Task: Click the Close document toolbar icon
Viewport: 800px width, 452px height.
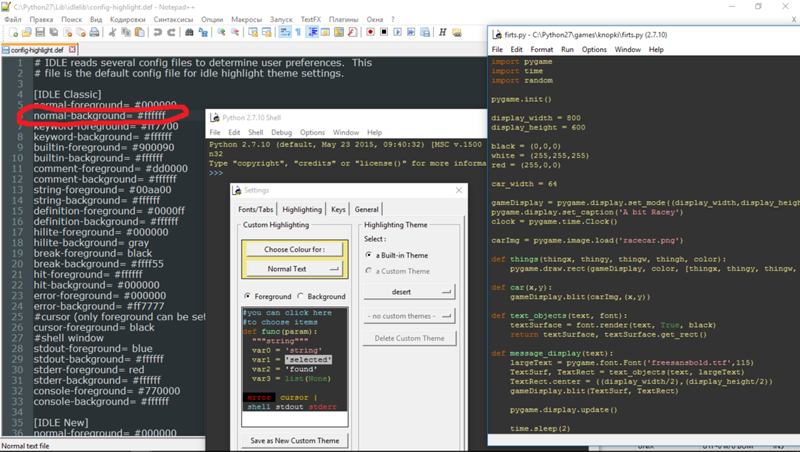Action: (67, 32)
